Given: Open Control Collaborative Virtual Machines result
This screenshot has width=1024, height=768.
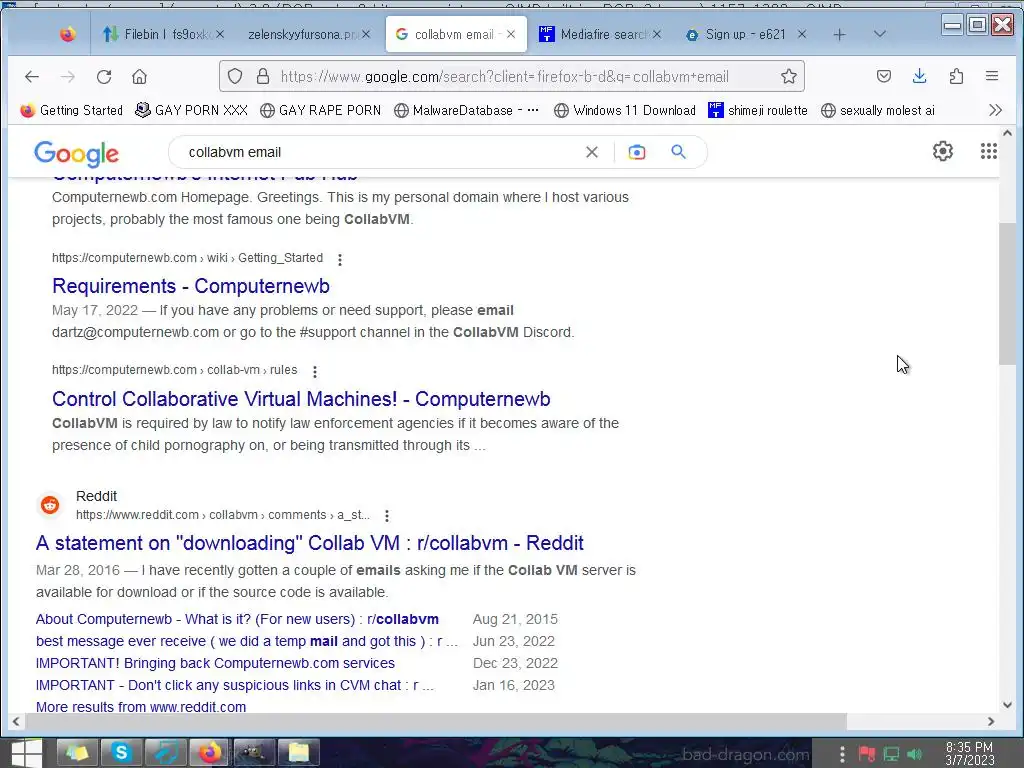Looking at the screenshot, I should 301,399.
